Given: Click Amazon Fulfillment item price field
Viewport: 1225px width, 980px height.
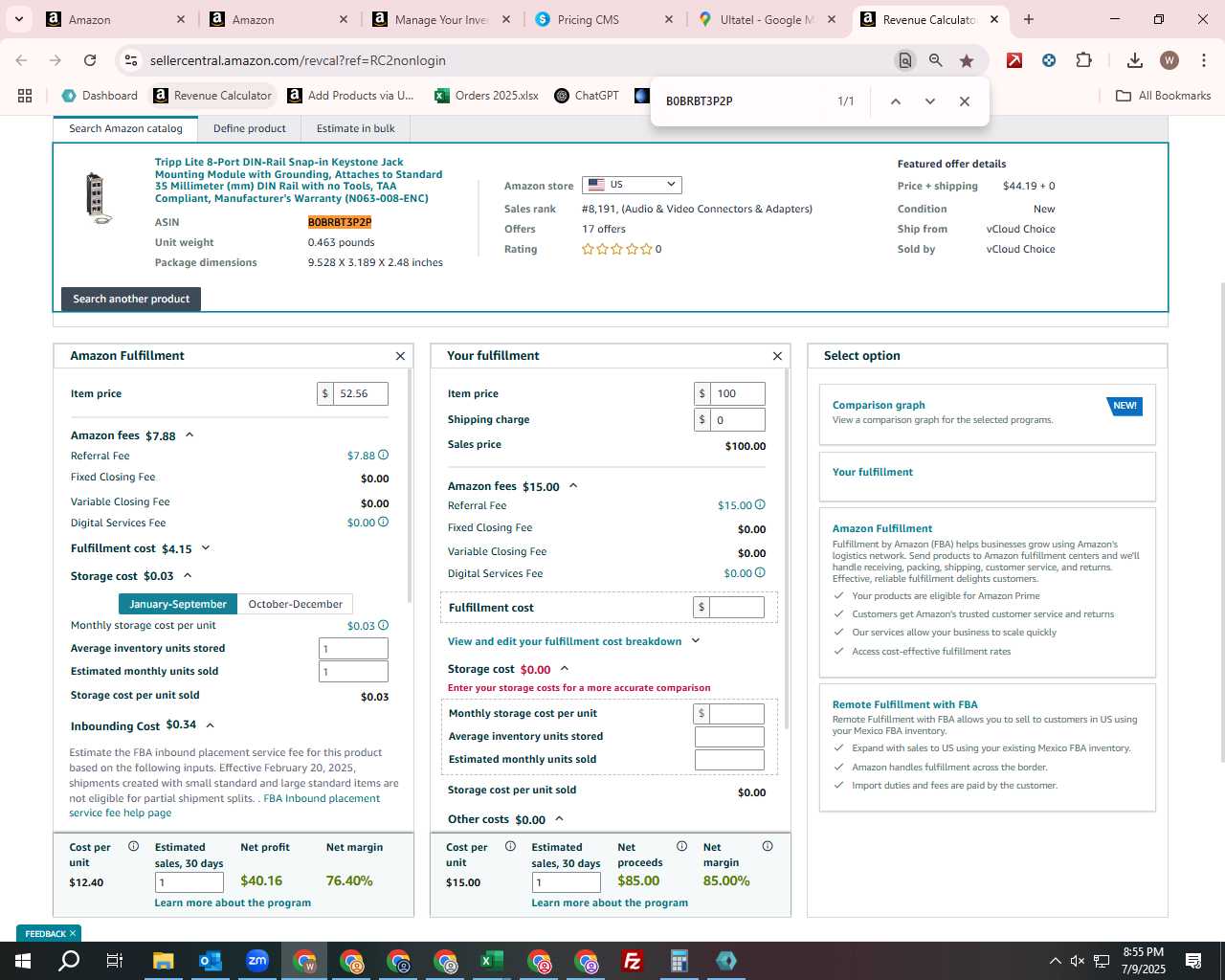Looking at the screenshot, I should [360, 393].
